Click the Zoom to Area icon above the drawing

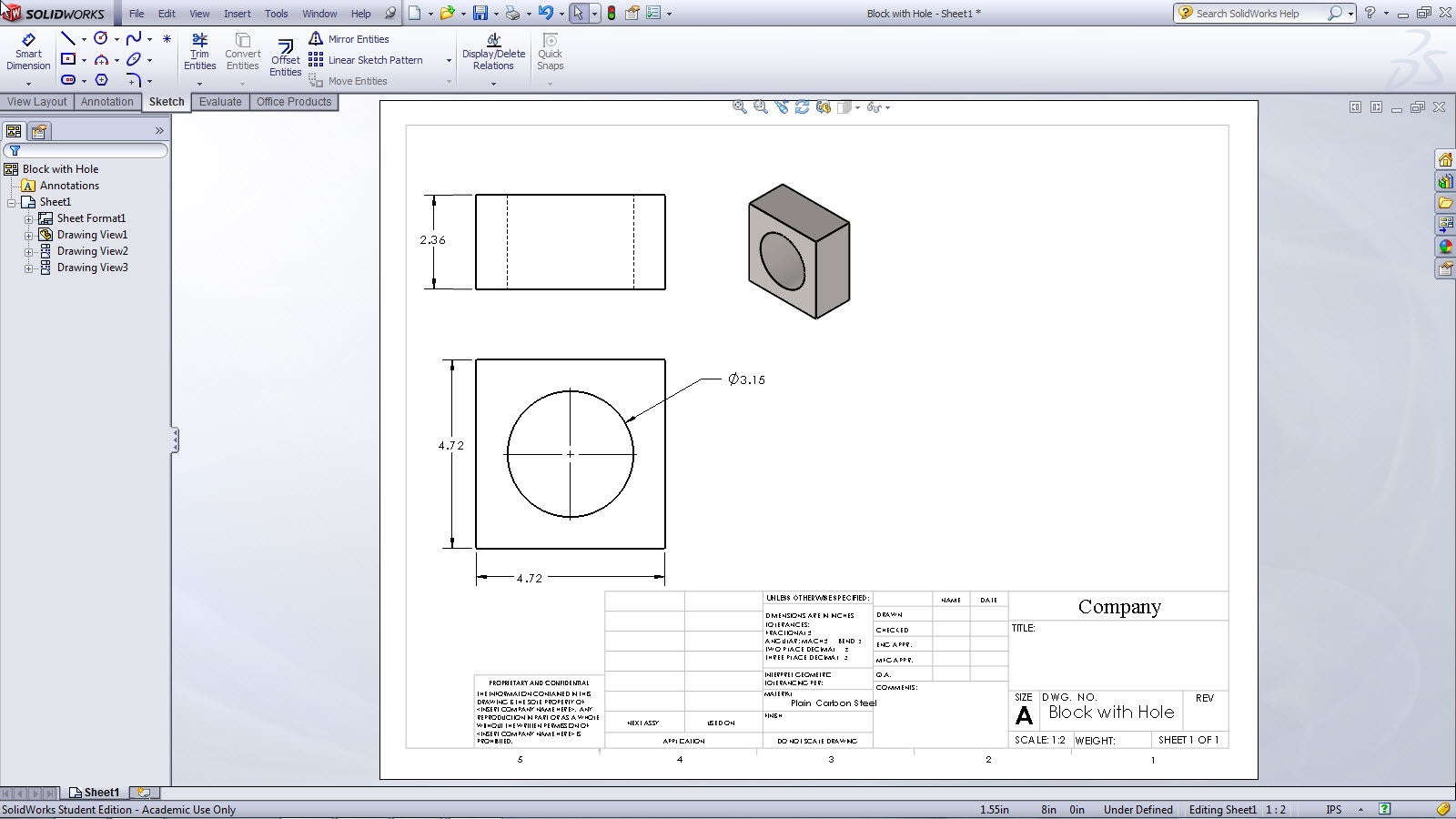click(x=760, y=106)
